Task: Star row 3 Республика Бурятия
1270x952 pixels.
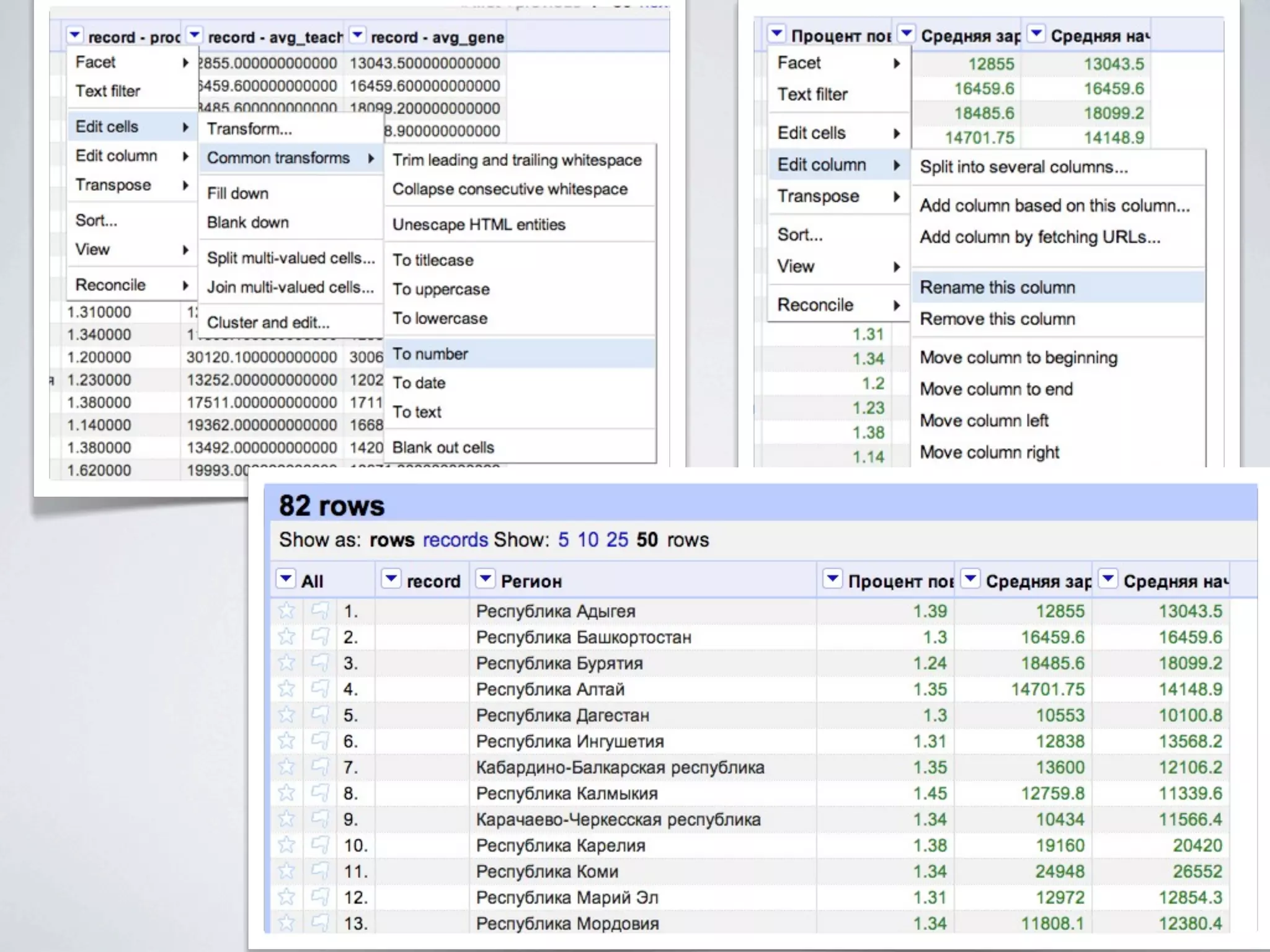Action: coord(286,663)
